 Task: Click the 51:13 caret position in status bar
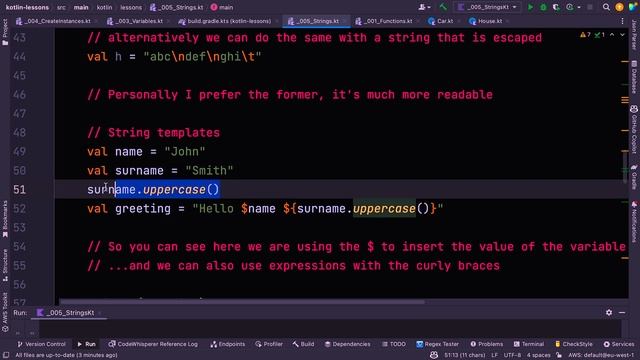point(464,355)
